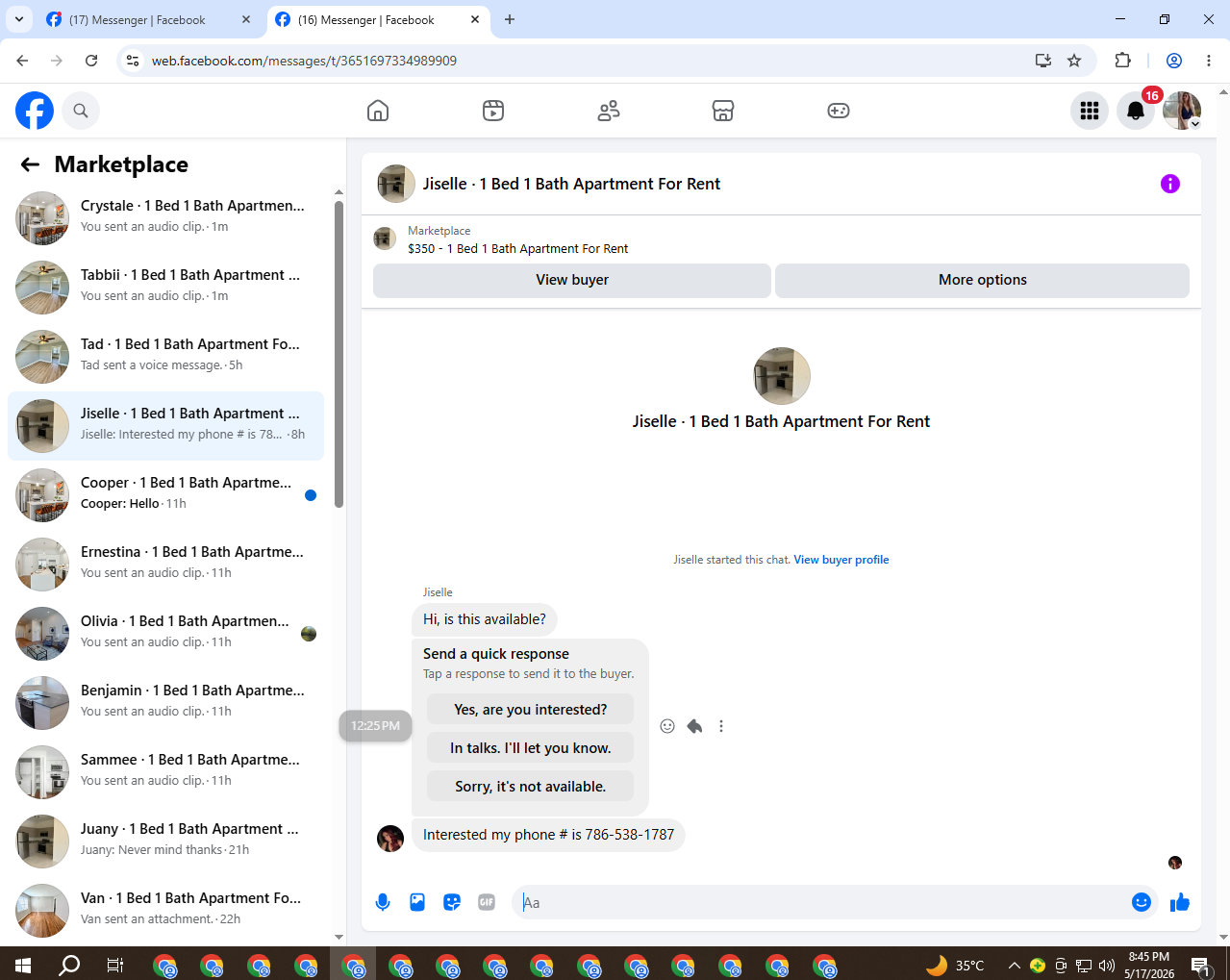Send quick response Yes, are you interested?
The height and width of the screenshot is (980, 1230).
[530, 710]
